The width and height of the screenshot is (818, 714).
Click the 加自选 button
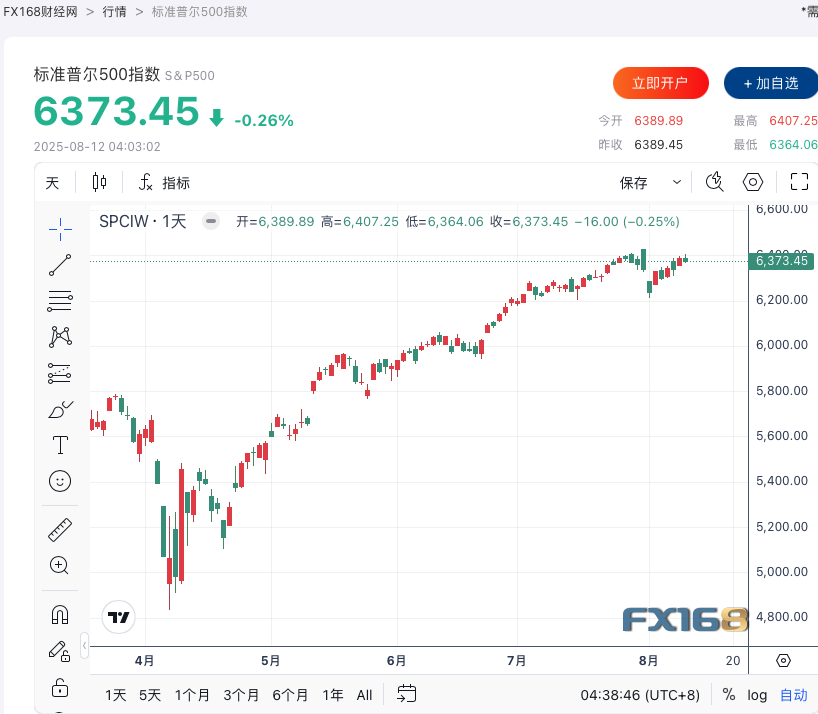[x=770, y=83]
